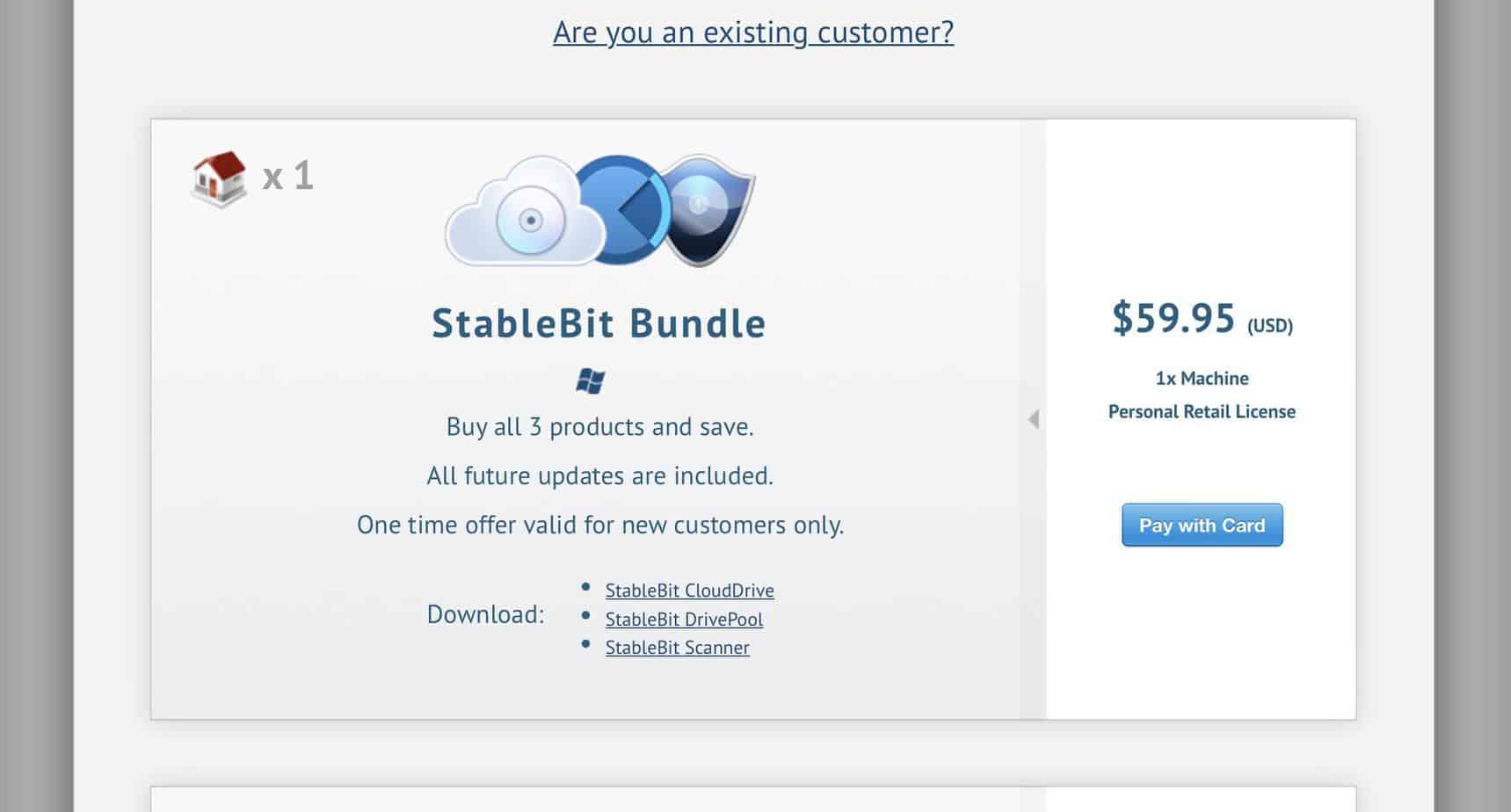
Task: Open the 'Are you an existing customer?' link
Action: click(753, 32)
